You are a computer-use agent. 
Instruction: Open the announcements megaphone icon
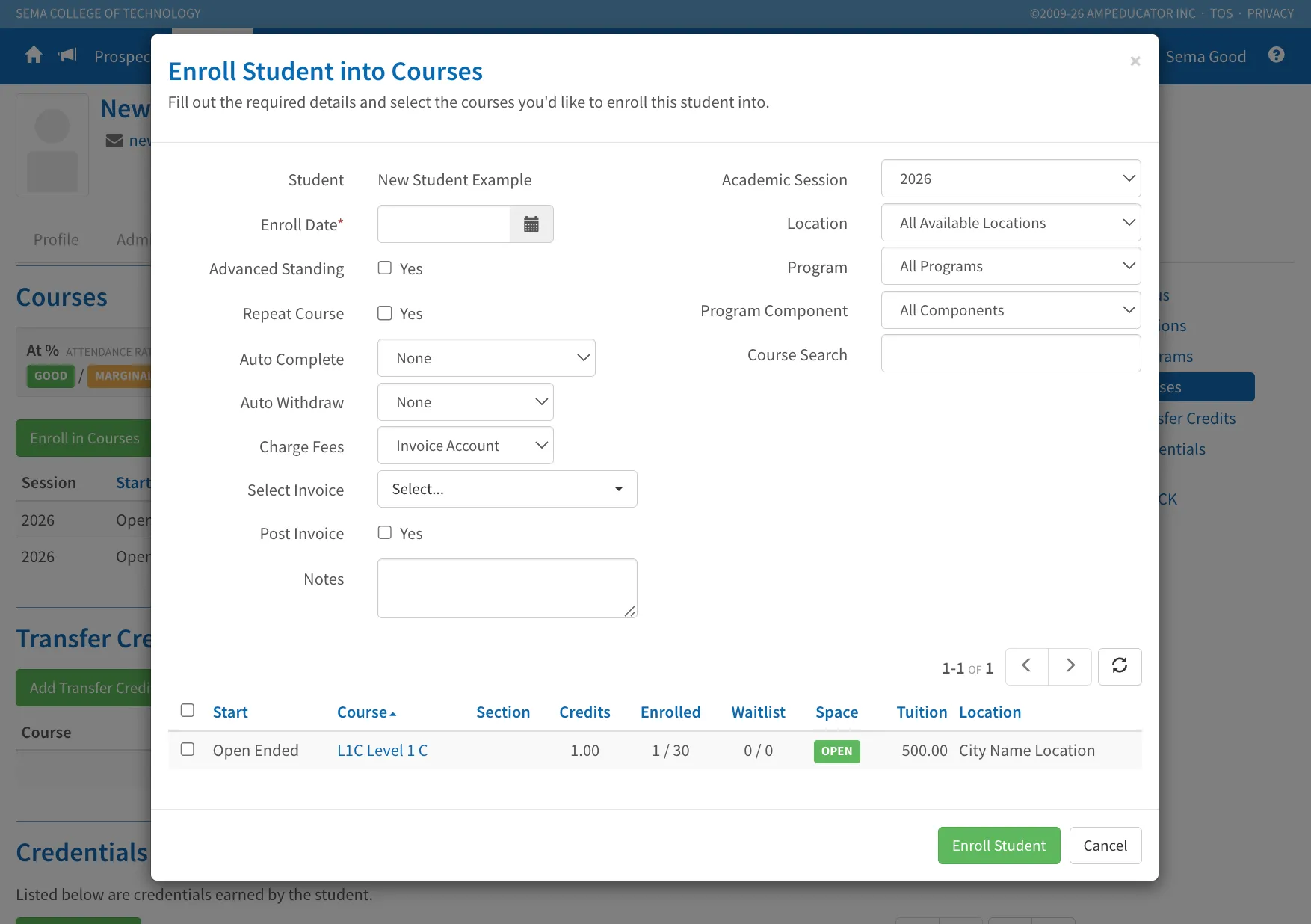68,55
